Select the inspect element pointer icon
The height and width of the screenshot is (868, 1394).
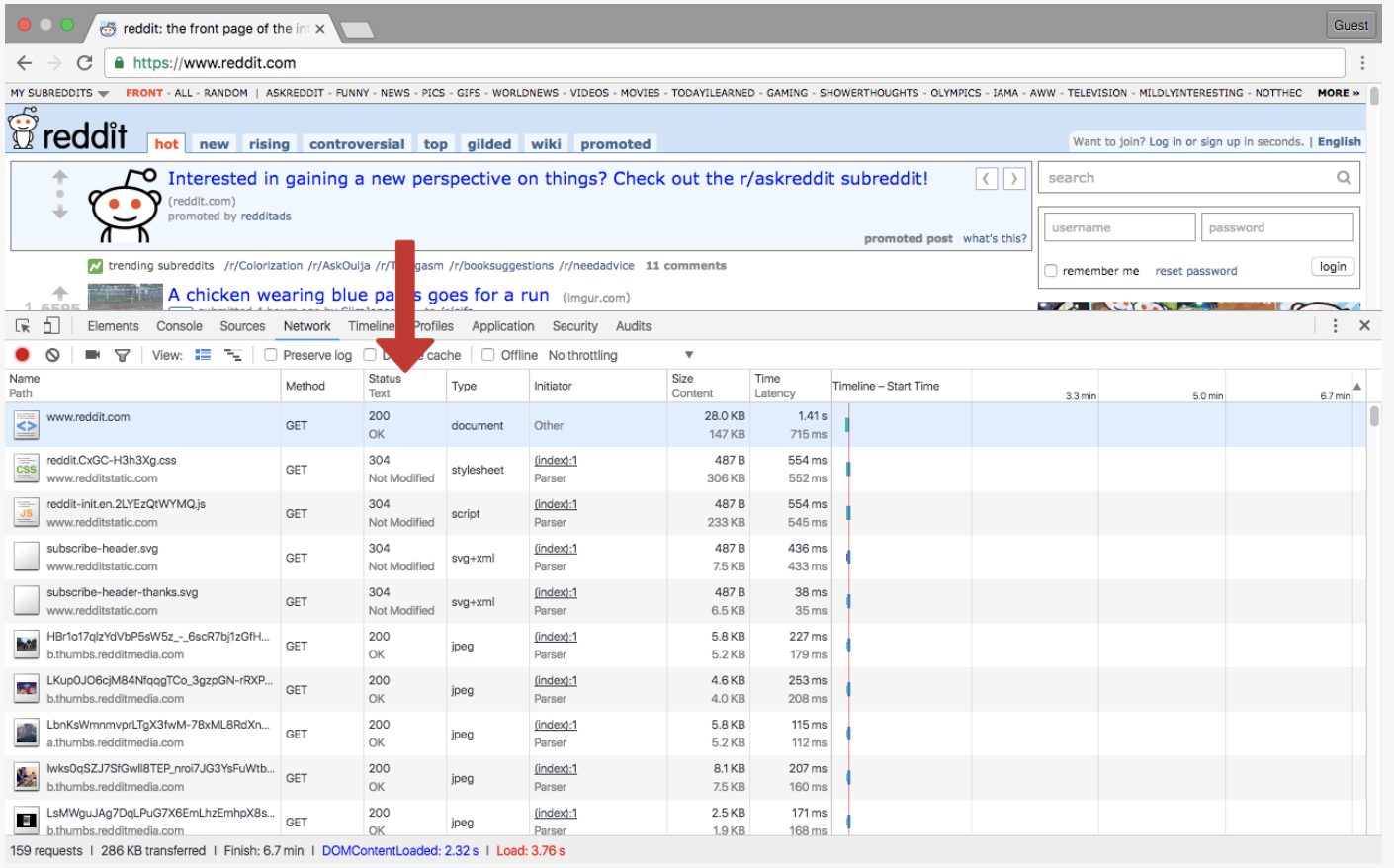click(23, 325)
